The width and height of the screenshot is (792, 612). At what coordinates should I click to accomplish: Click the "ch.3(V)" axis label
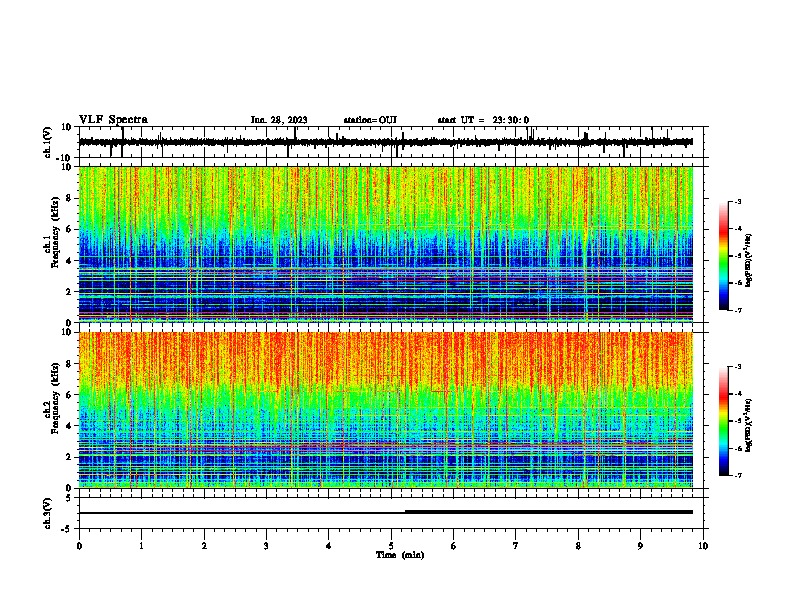pos(47,513)
